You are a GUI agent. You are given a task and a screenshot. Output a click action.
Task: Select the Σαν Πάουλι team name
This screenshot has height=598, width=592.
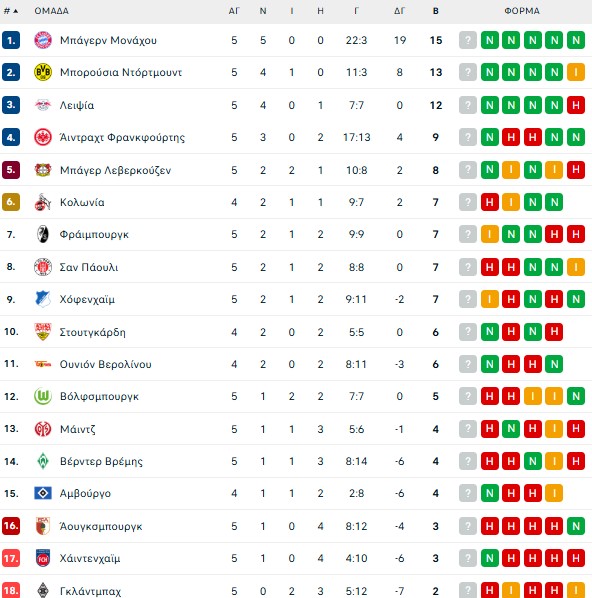(x=89, y=267)
